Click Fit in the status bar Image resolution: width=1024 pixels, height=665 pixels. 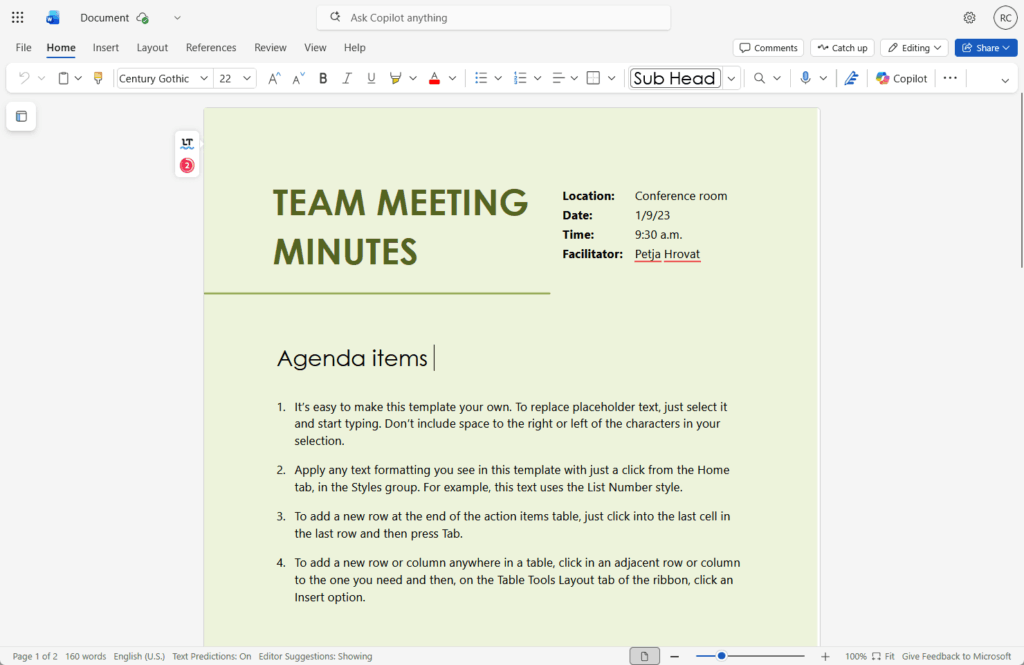pyautogui.click(x=883, y=656)
